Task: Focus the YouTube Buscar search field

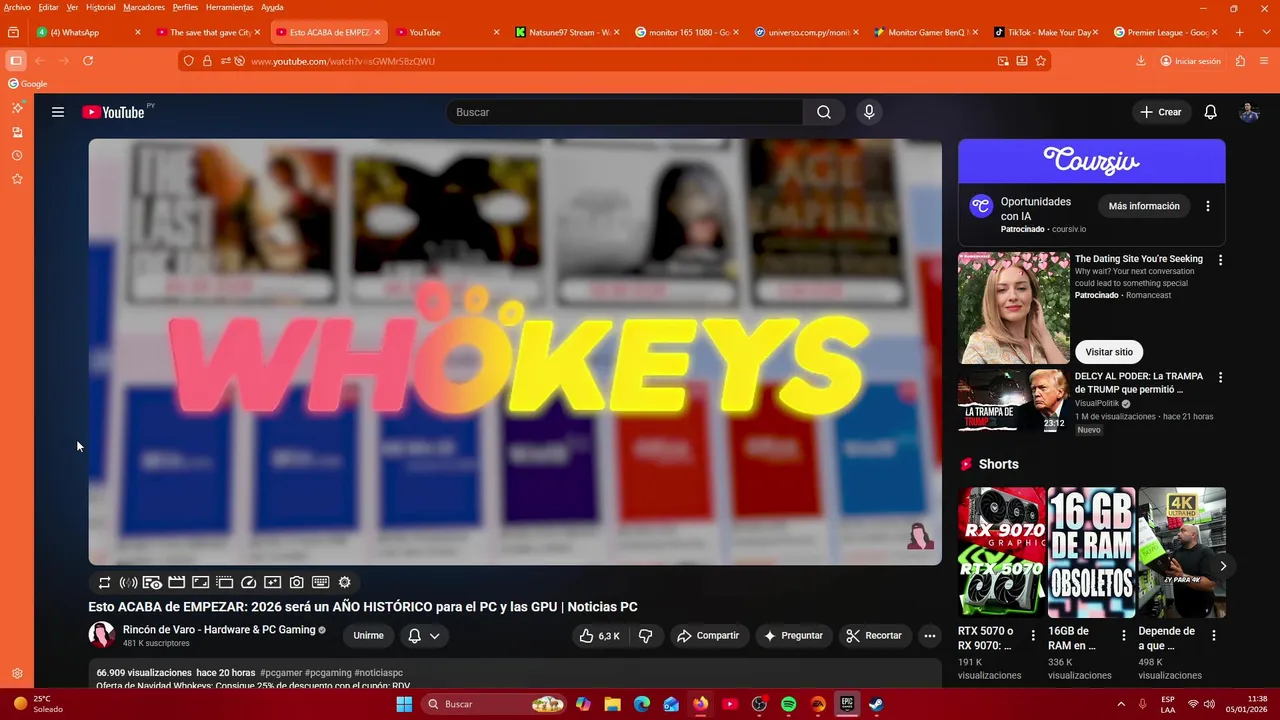Action: click(x=625, y=112)
